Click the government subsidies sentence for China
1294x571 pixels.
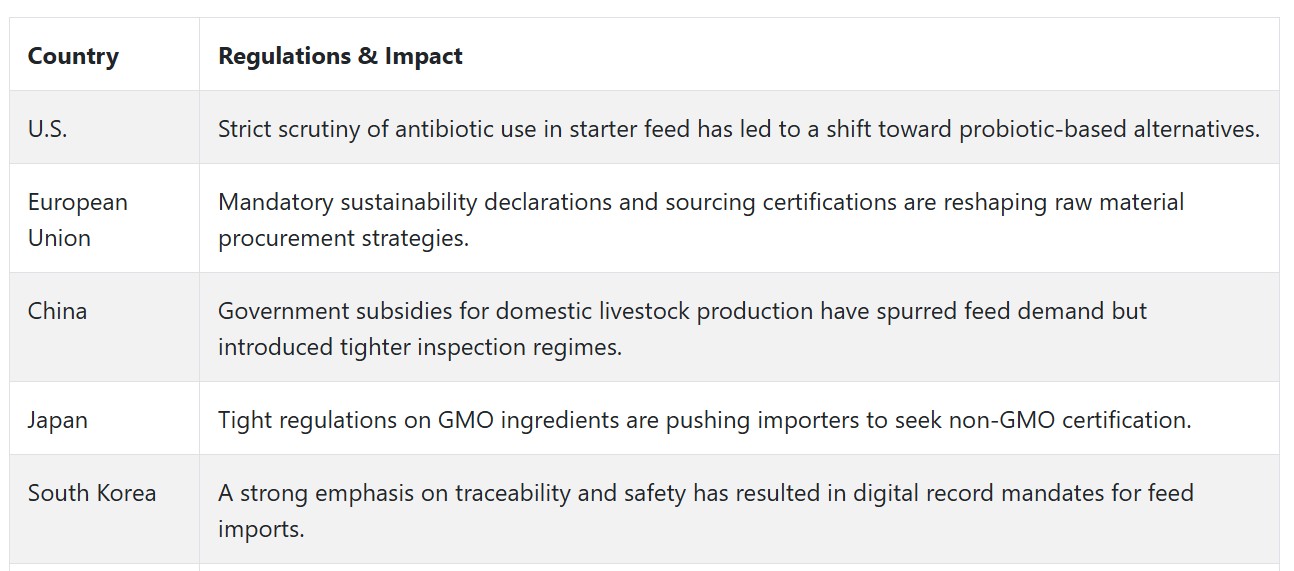tap(682, 329)
